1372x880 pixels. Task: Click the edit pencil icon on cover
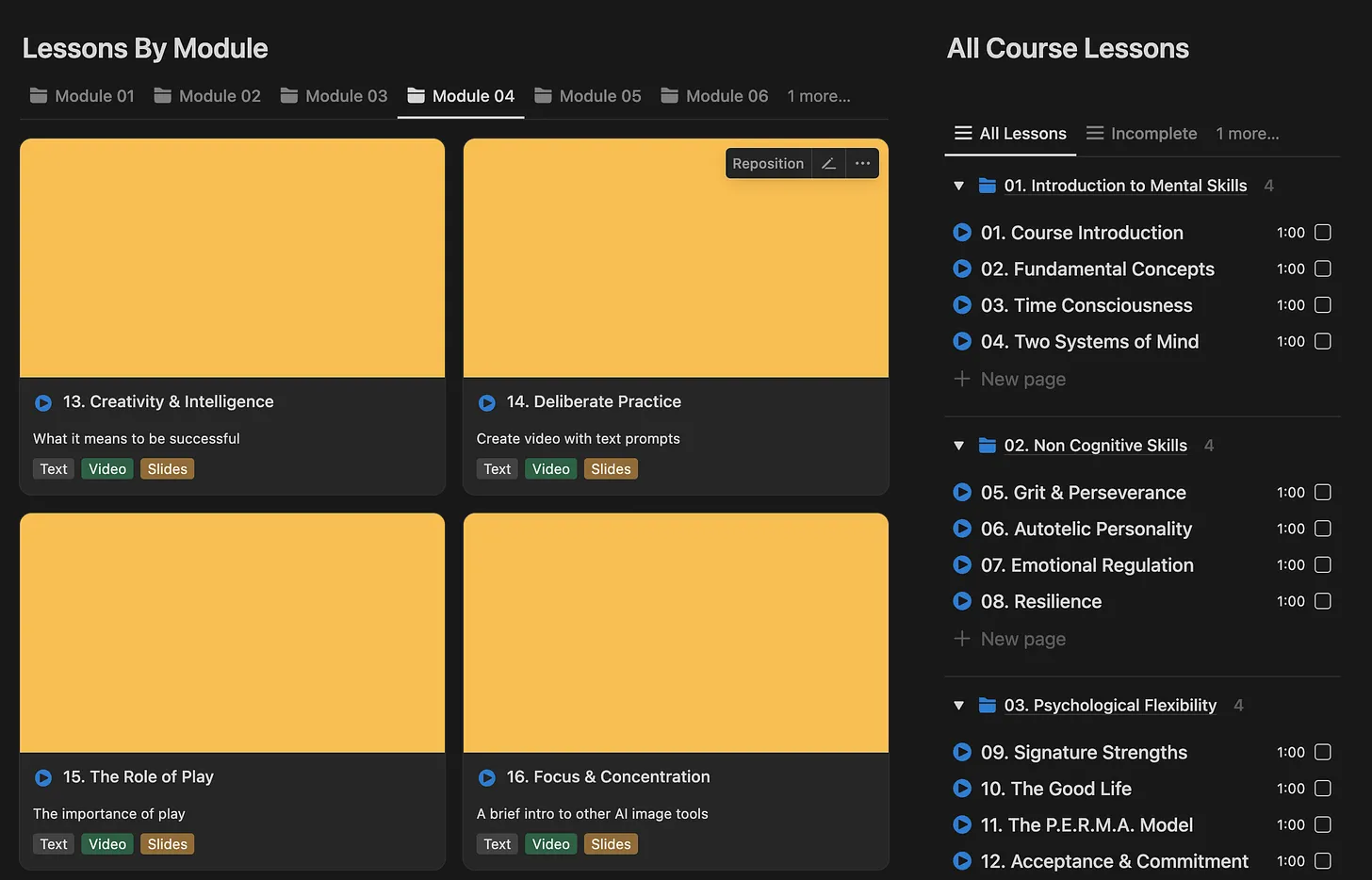(x=828, y=164)
